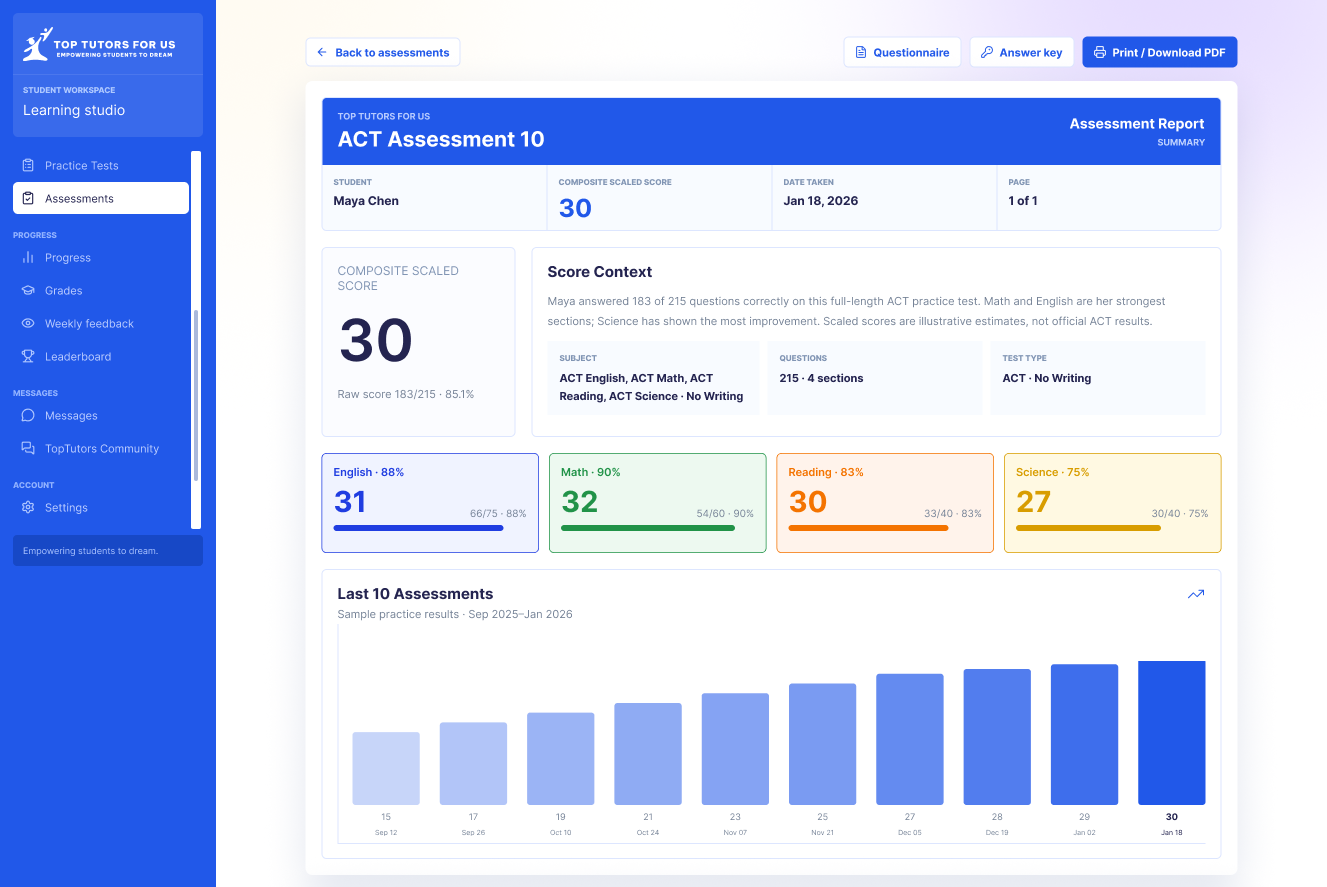1327x887 pixels.
Task: Open the Questionnaire
Action: tap(902, 52)
